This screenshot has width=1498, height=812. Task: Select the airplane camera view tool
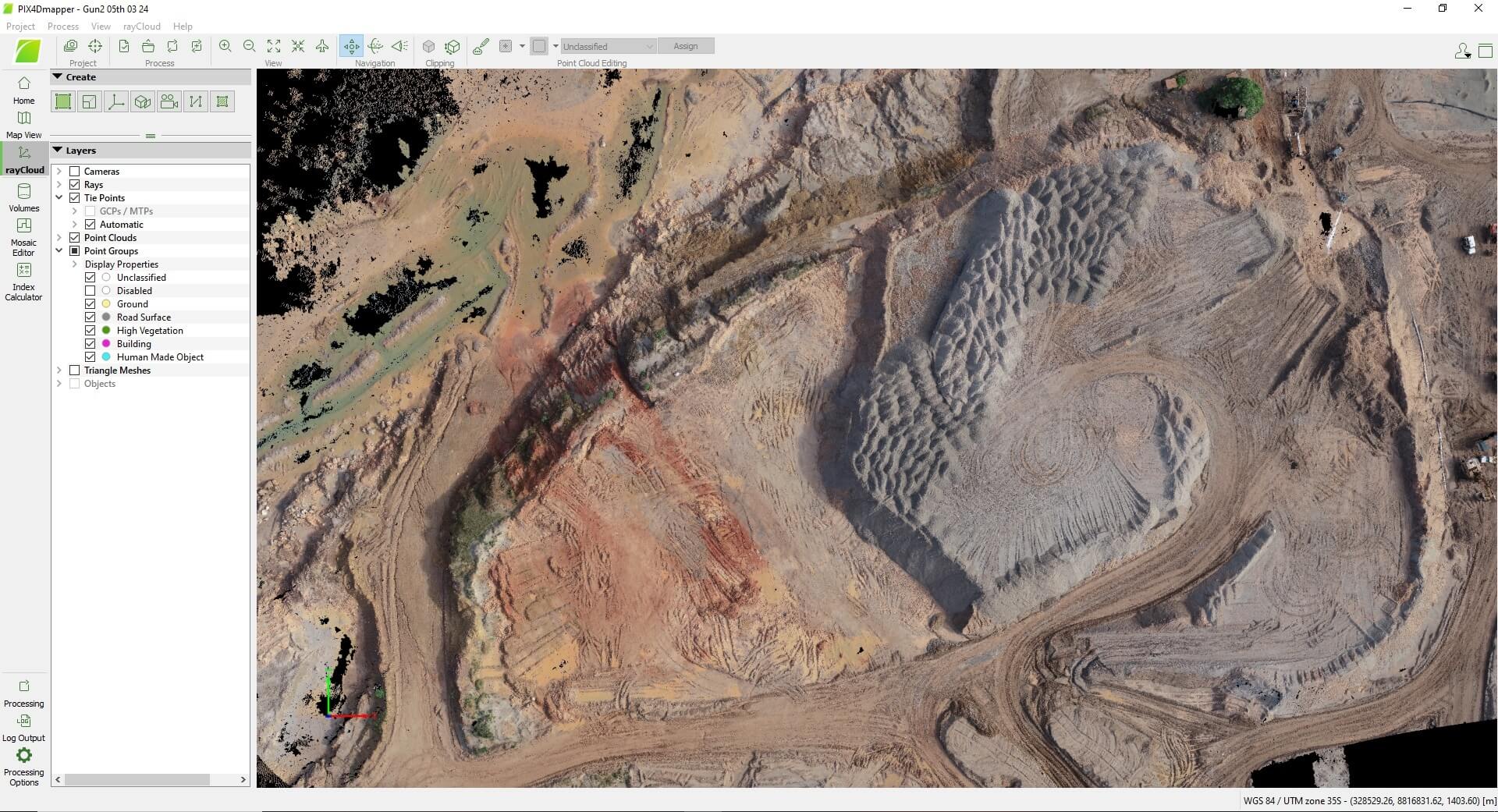coord(322,46)
